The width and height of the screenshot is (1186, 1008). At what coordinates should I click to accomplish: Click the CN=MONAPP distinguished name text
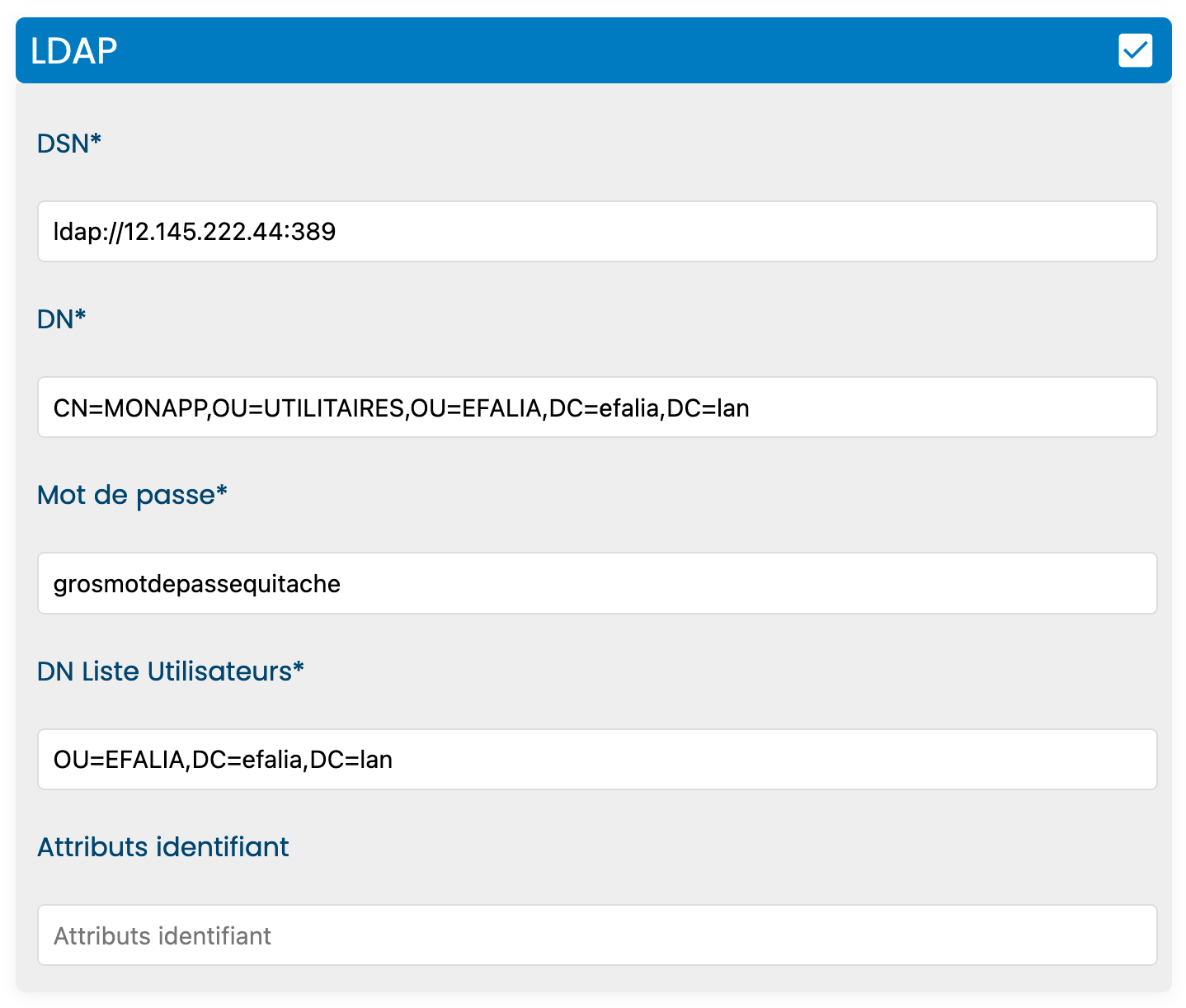(x=401, y=408)
